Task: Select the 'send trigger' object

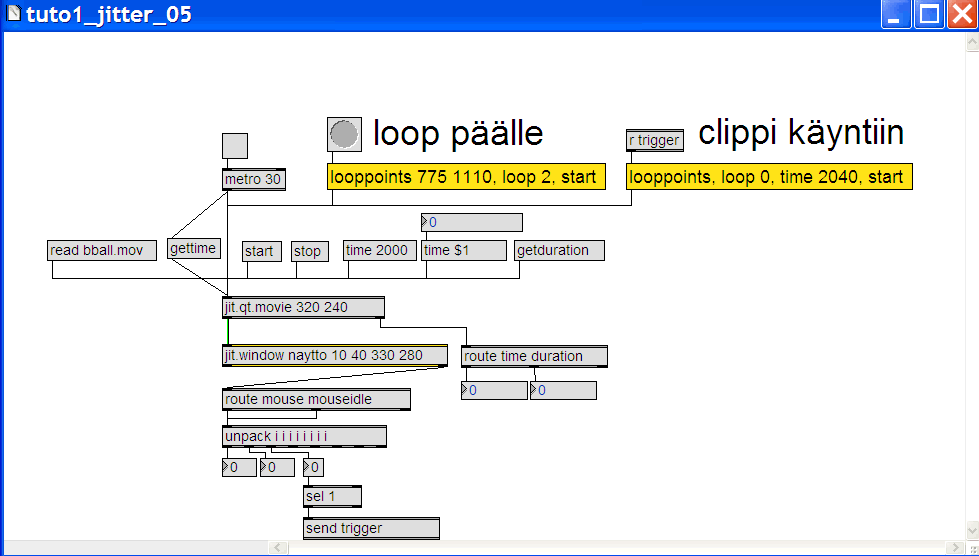Action: tap(370, 528)
